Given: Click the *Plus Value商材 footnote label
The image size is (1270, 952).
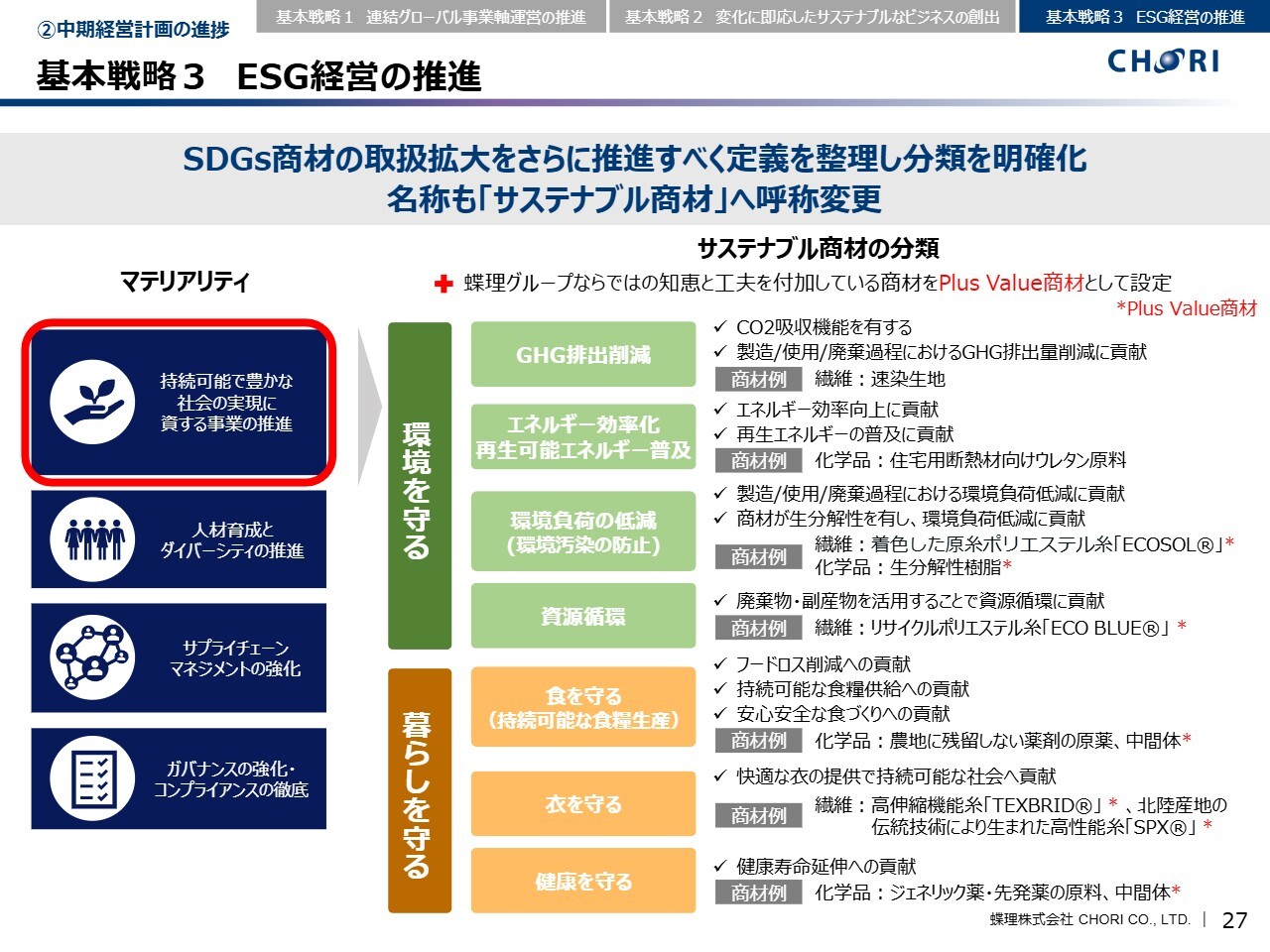Looking at the screenshot, I should [1187, 308].
